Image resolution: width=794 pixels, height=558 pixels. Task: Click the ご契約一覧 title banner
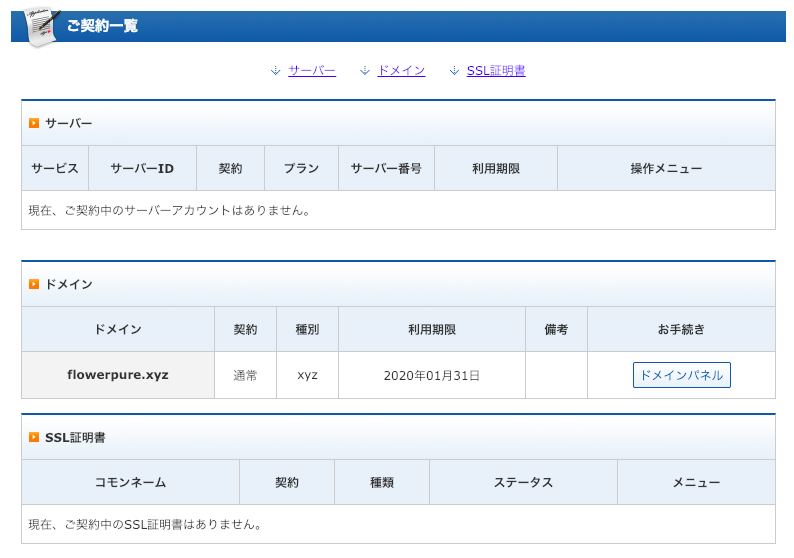399,26
